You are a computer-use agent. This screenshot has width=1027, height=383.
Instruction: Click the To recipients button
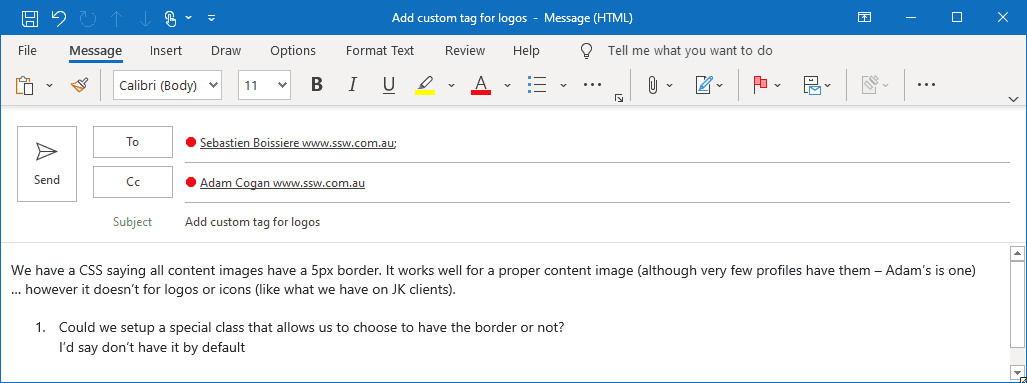click(133, 142)
